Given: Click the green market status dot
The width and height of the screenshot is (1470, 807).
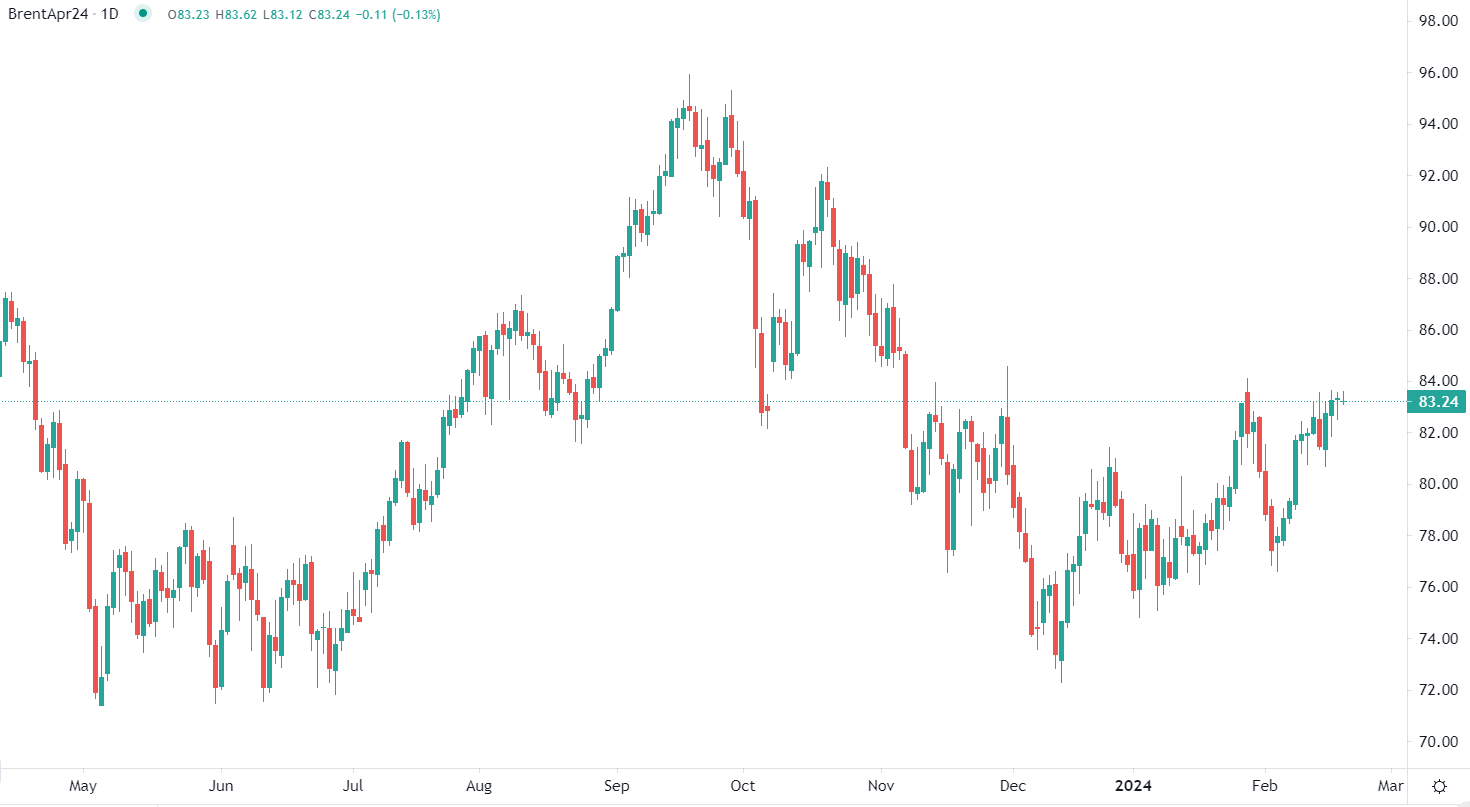Looking at the screenshot, I should coord(145,15).
